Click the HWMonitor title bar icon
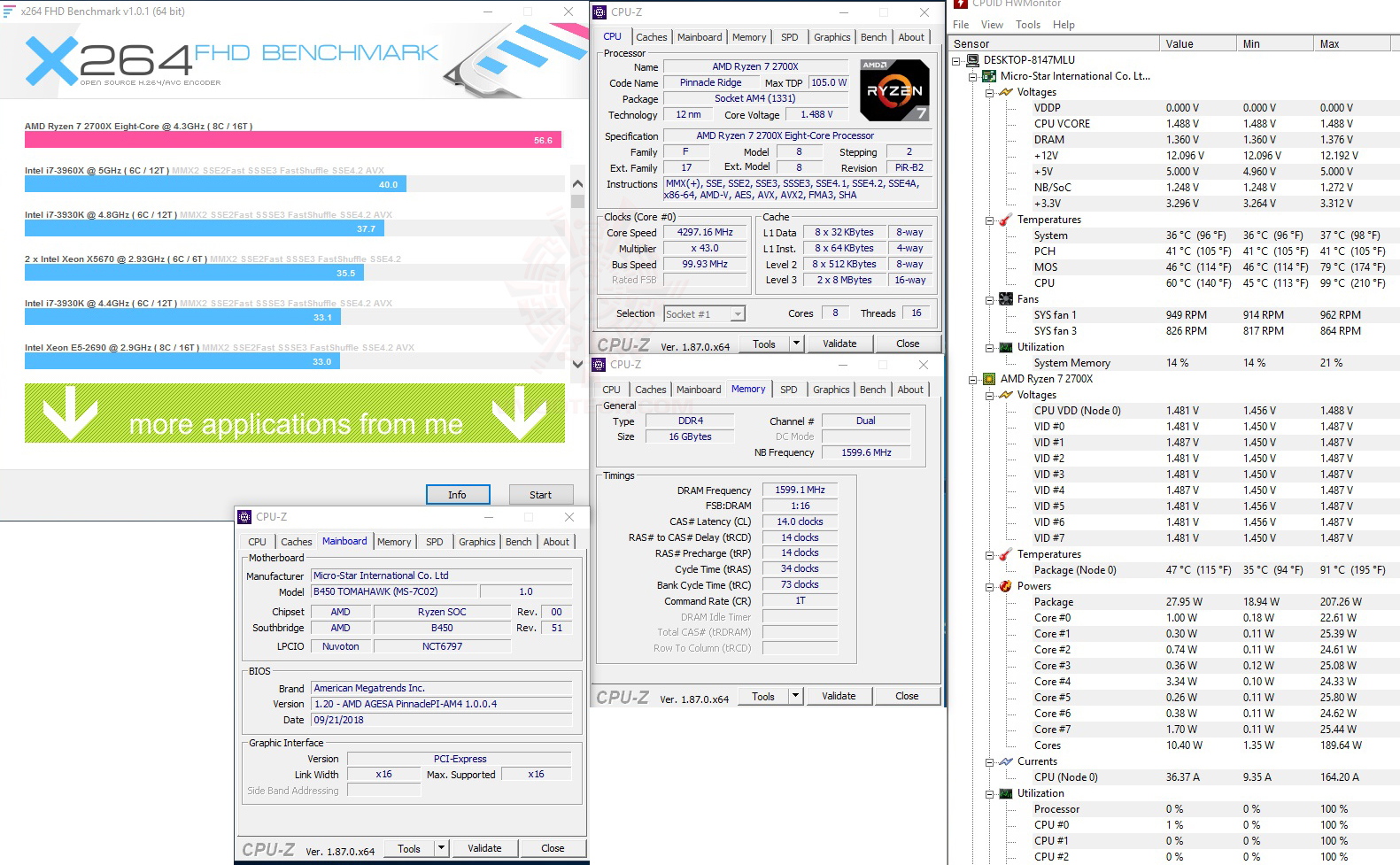Viewport: 1400px width, 865px height. (961, 4)
